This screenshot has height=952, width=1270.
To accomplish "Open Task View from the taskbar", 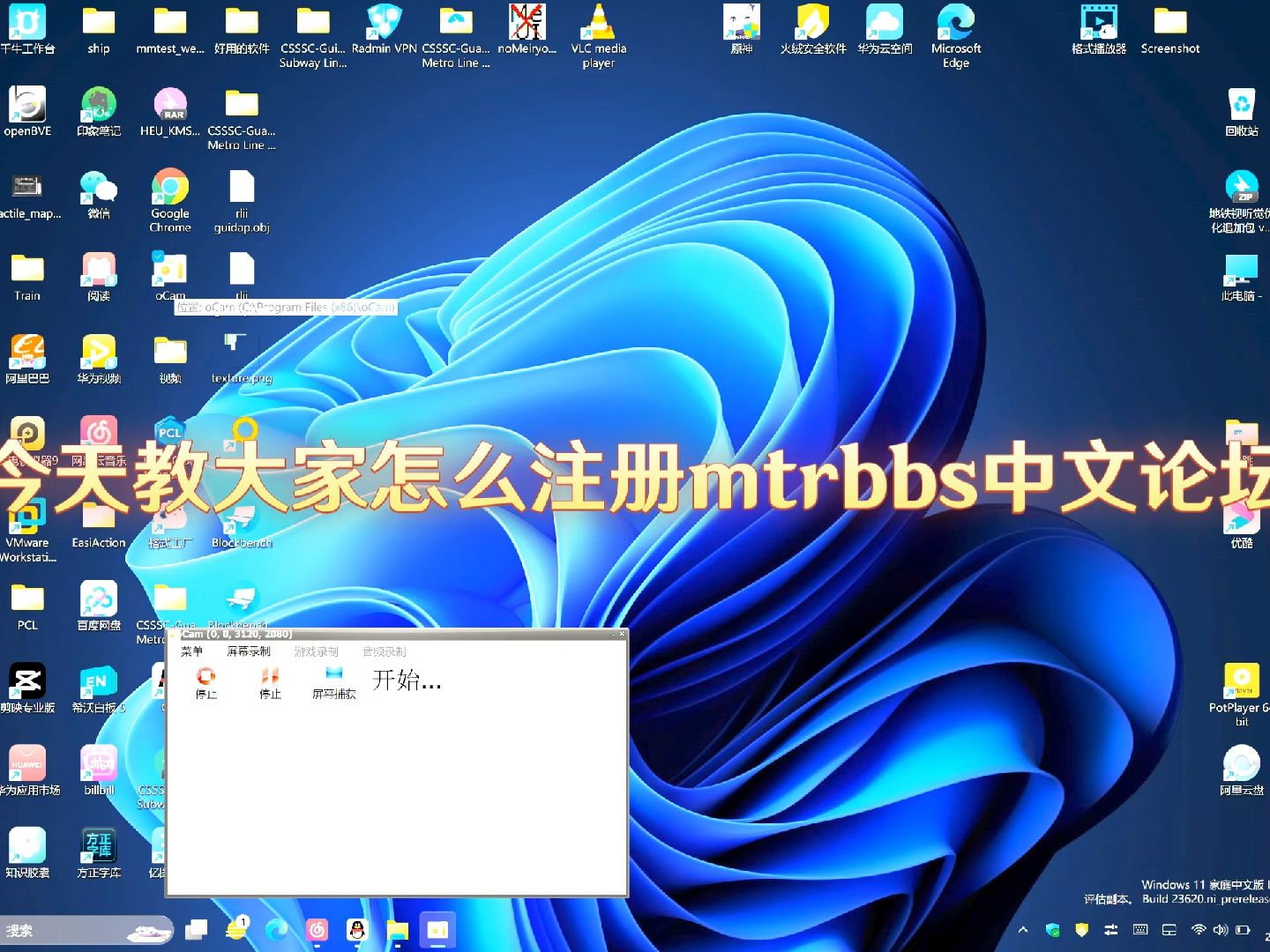I will (196, 929).
